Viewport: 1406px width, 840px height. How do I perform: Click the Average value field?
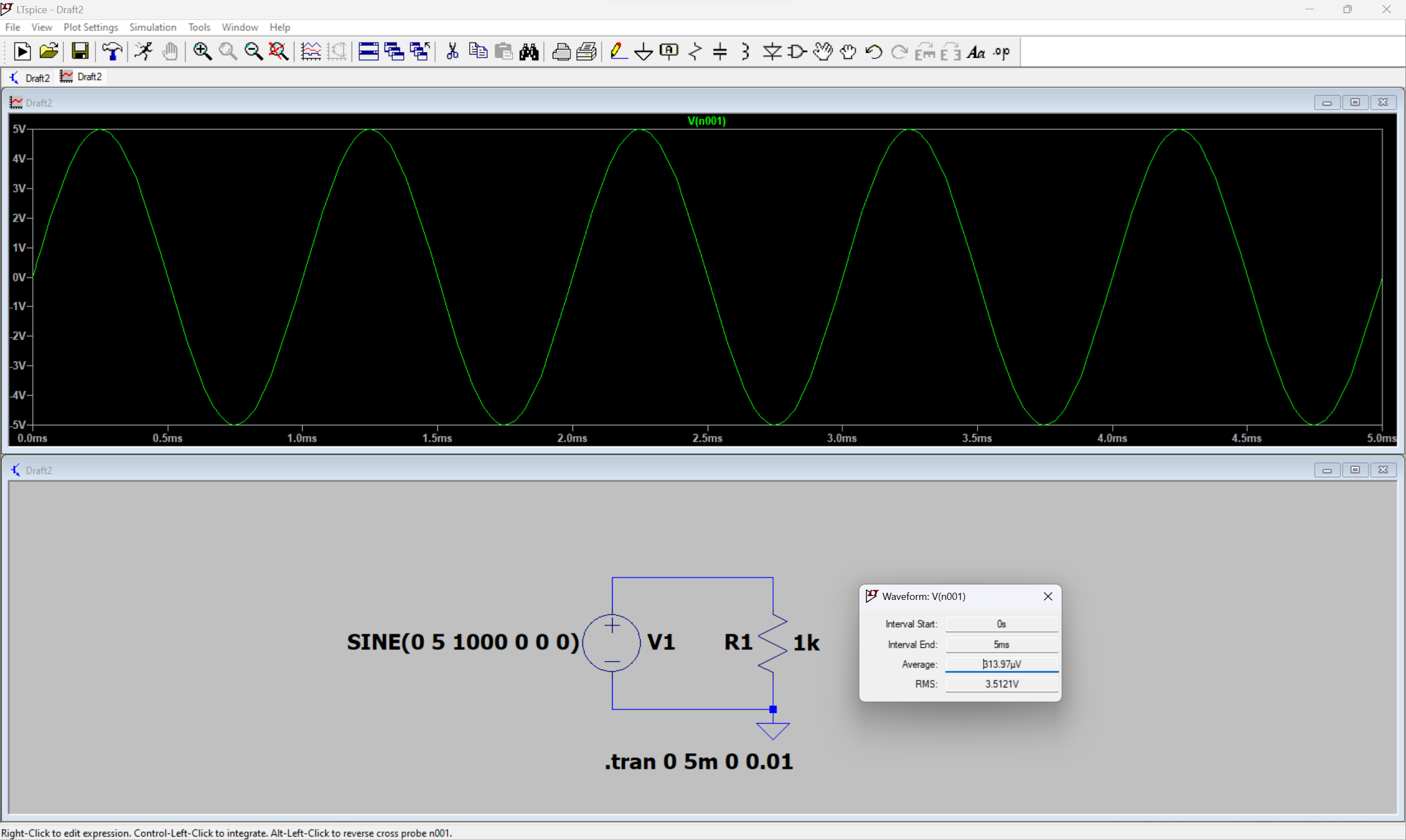pos(1001,664)
